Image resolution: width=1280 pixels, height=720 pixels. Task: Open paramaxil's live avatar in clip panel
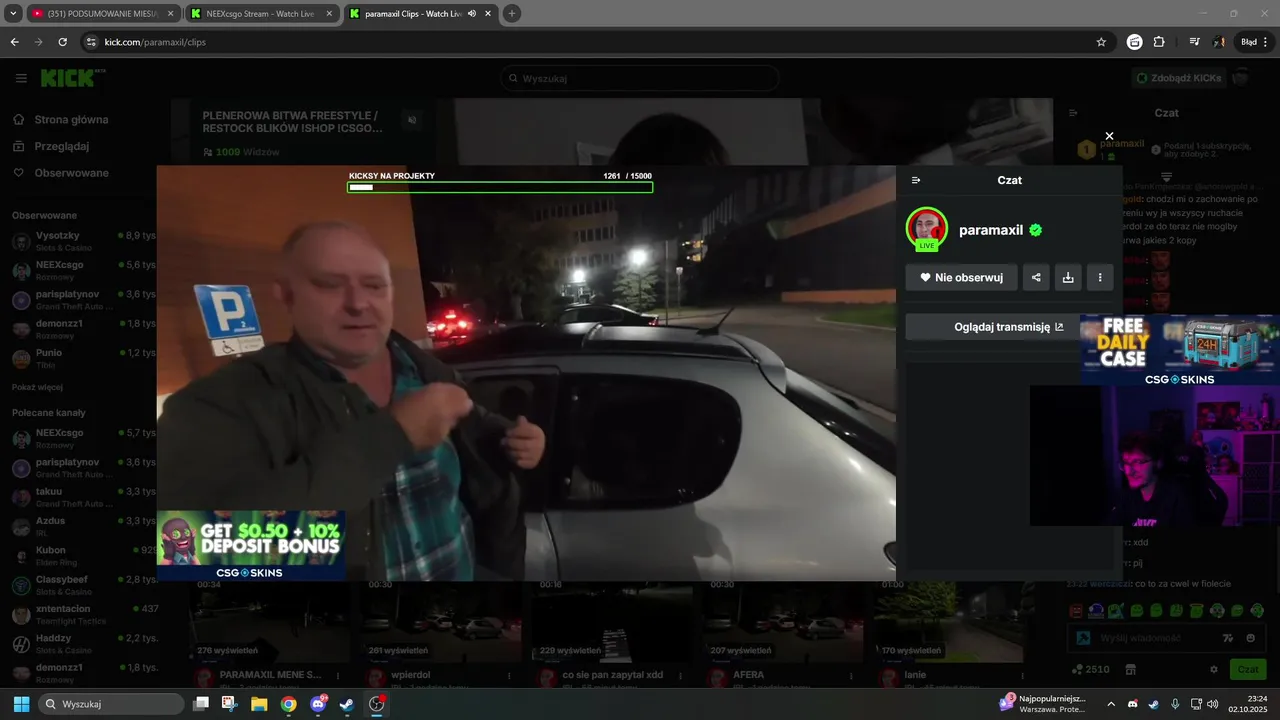pos(927,229)
